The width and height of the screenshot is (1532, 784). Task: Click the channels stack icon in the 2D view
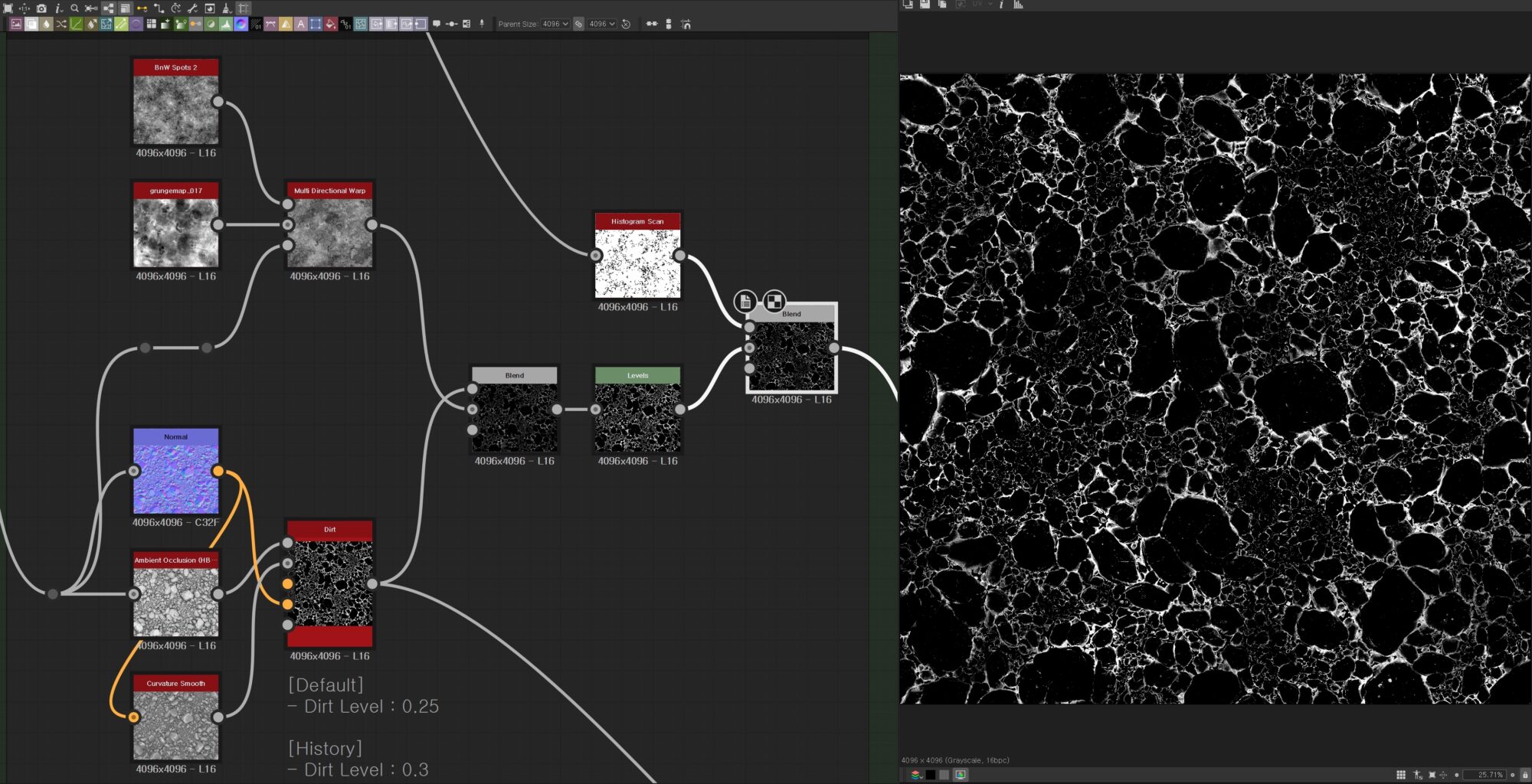916,775
